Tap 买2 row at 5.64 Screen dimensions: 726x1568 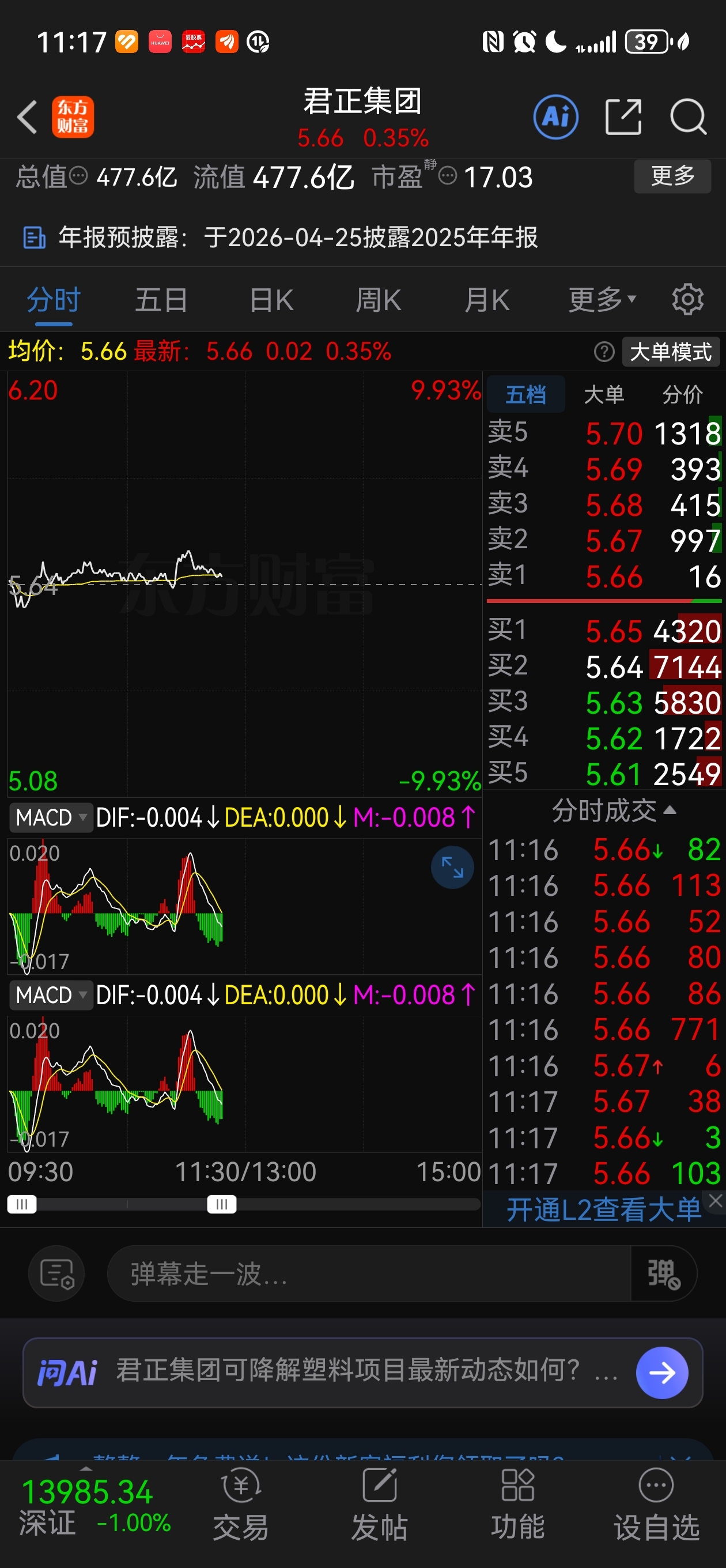(x=604, y=666)
